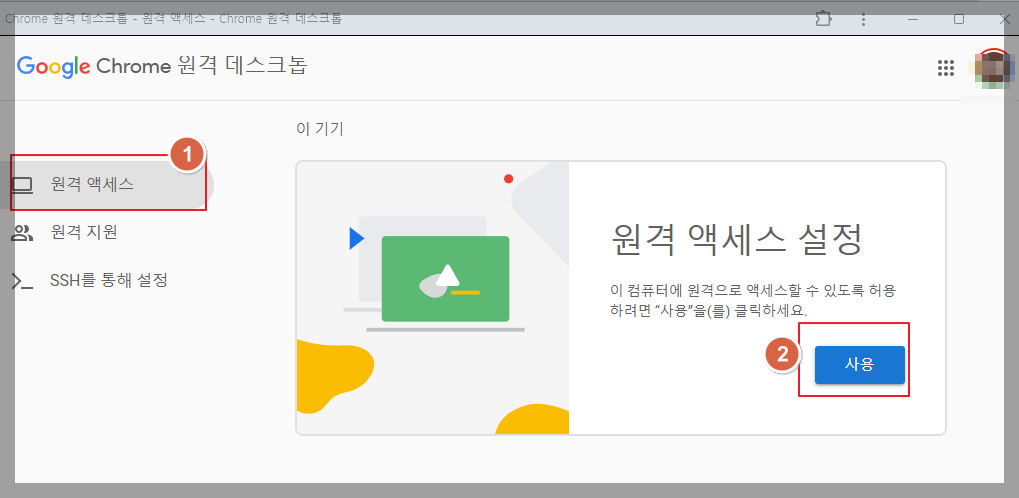Click the Chrome 원격 데스크톱 header title
This screenshot has width=1019, height=498.
click(x=201, y=66)
